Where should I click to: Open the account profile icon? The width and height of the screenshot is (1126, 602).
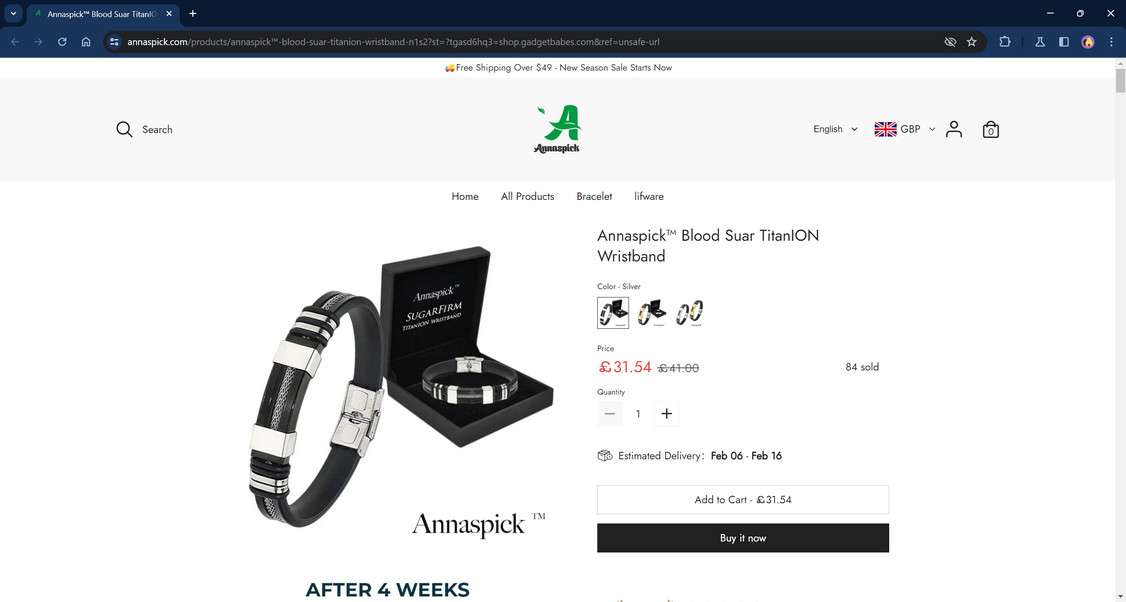954,129
